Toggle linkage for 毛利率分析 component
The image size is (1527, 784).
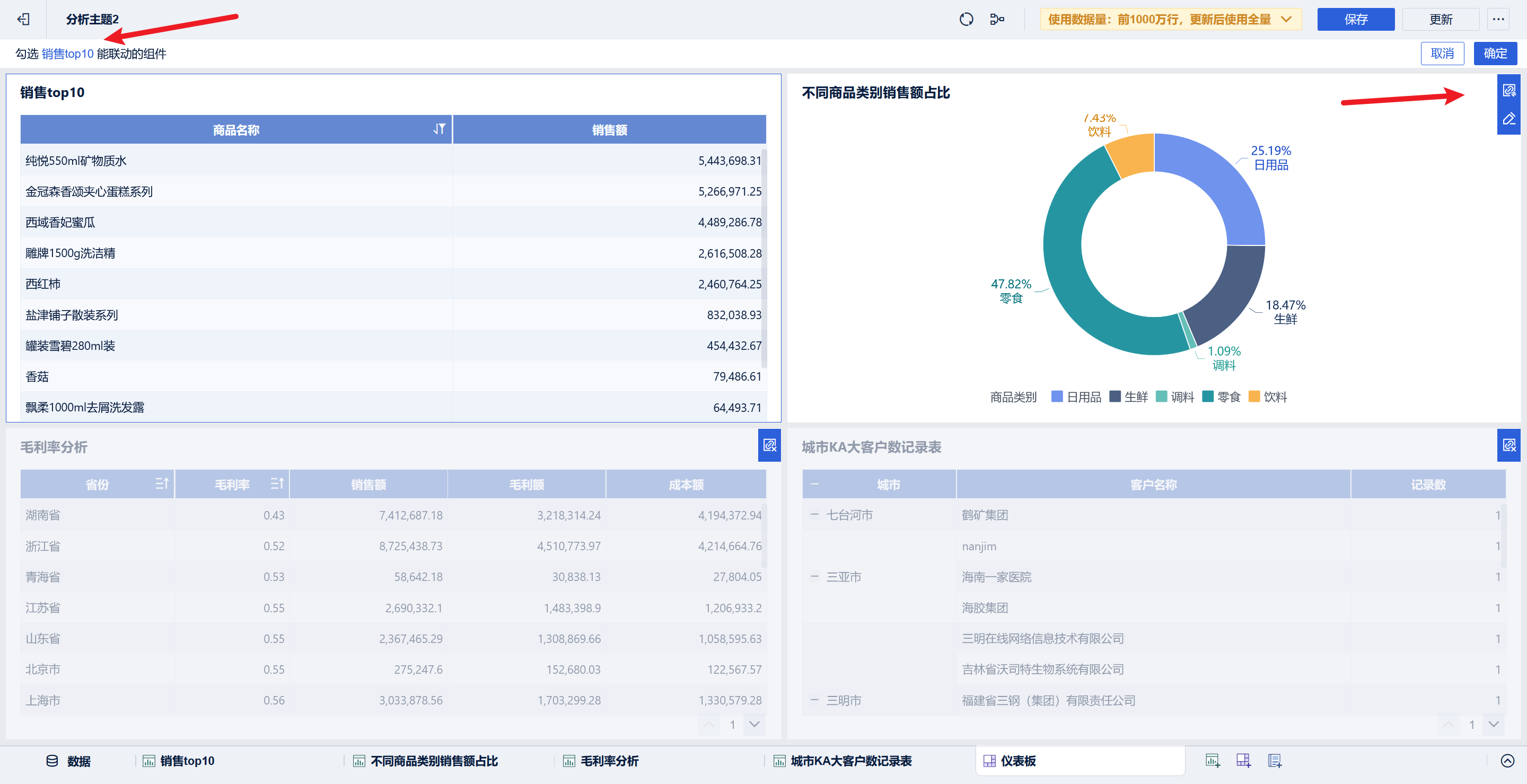click(x=769, y=445)
